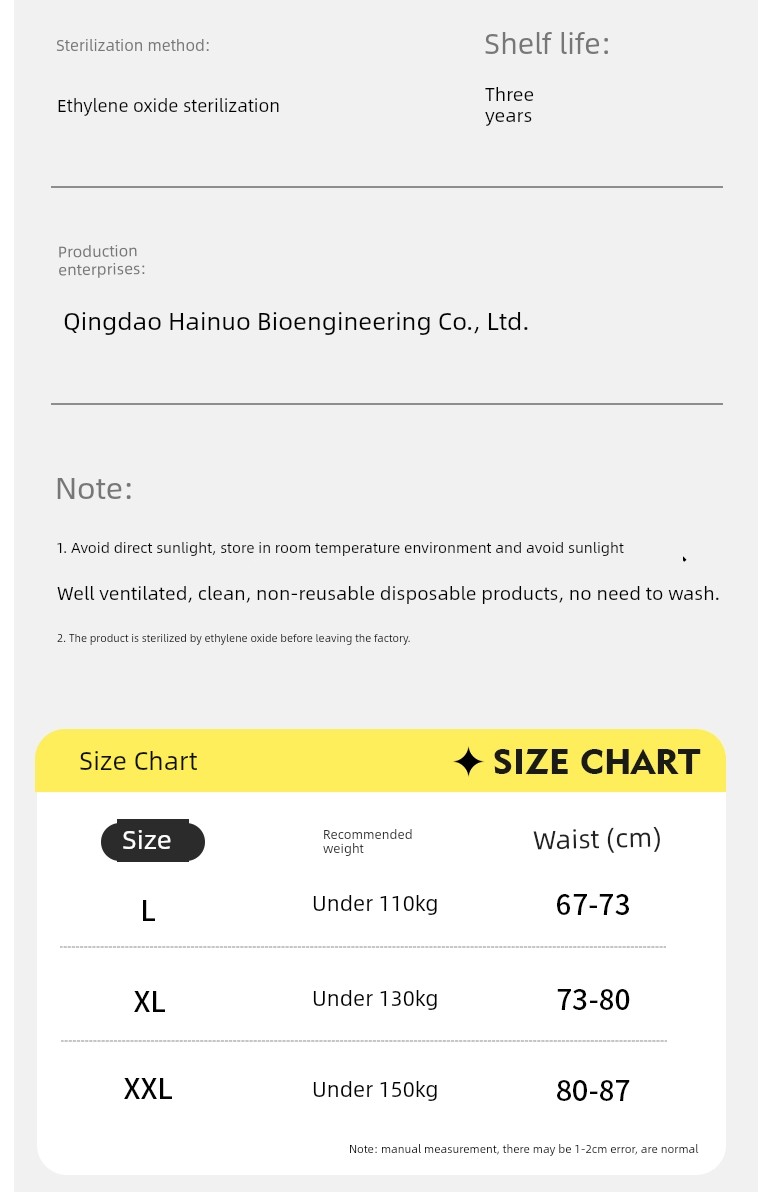
Task: Click the manual measurement note at bottom
Action: (524, 1149)
